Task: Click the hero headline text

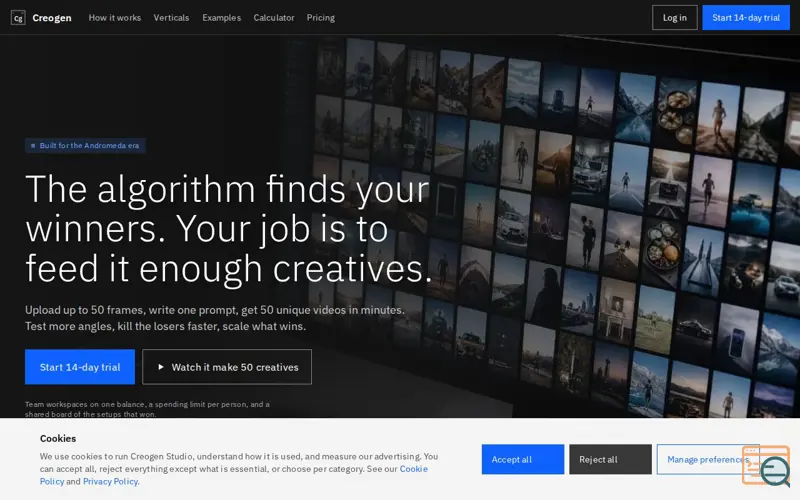Action: (x=229, y=229)
